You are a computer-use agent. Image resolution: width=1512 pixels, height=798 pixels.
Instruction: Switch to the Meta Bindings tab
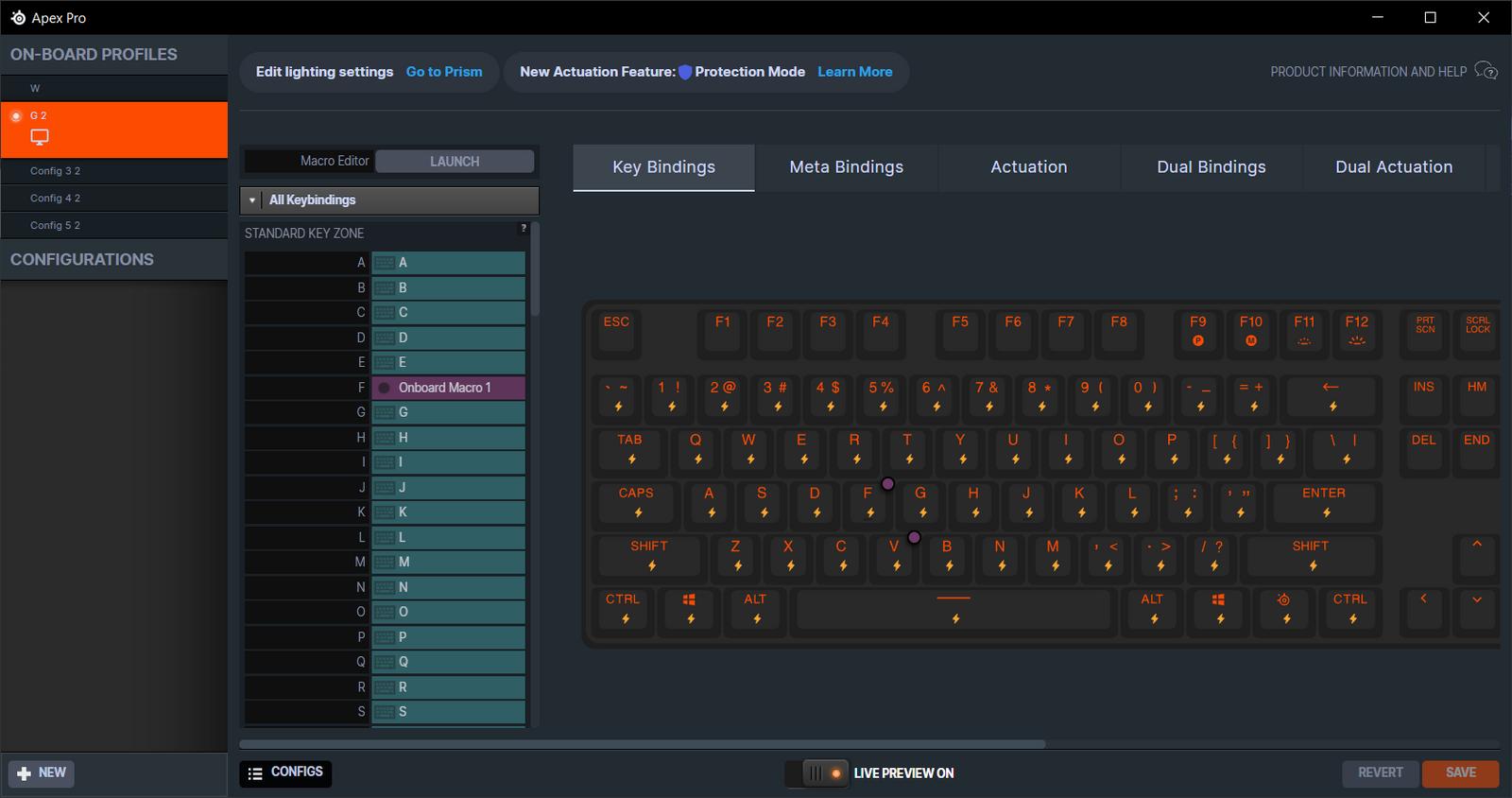[x=847, y=167]
